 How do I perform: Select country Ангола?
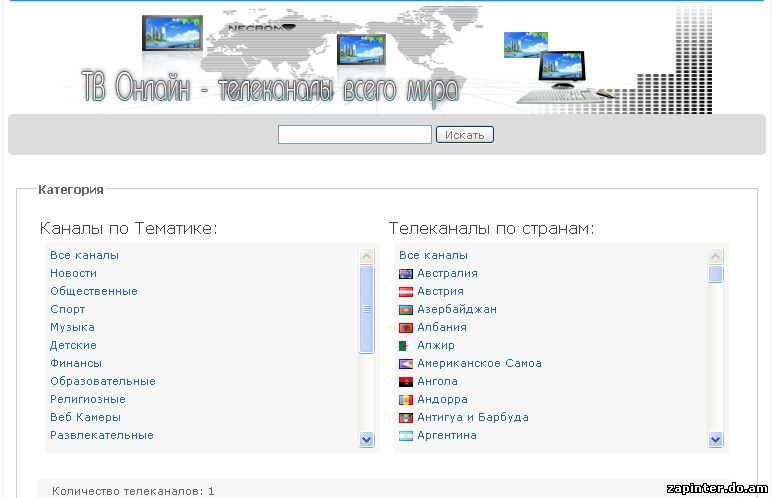(x=437, y=381)
